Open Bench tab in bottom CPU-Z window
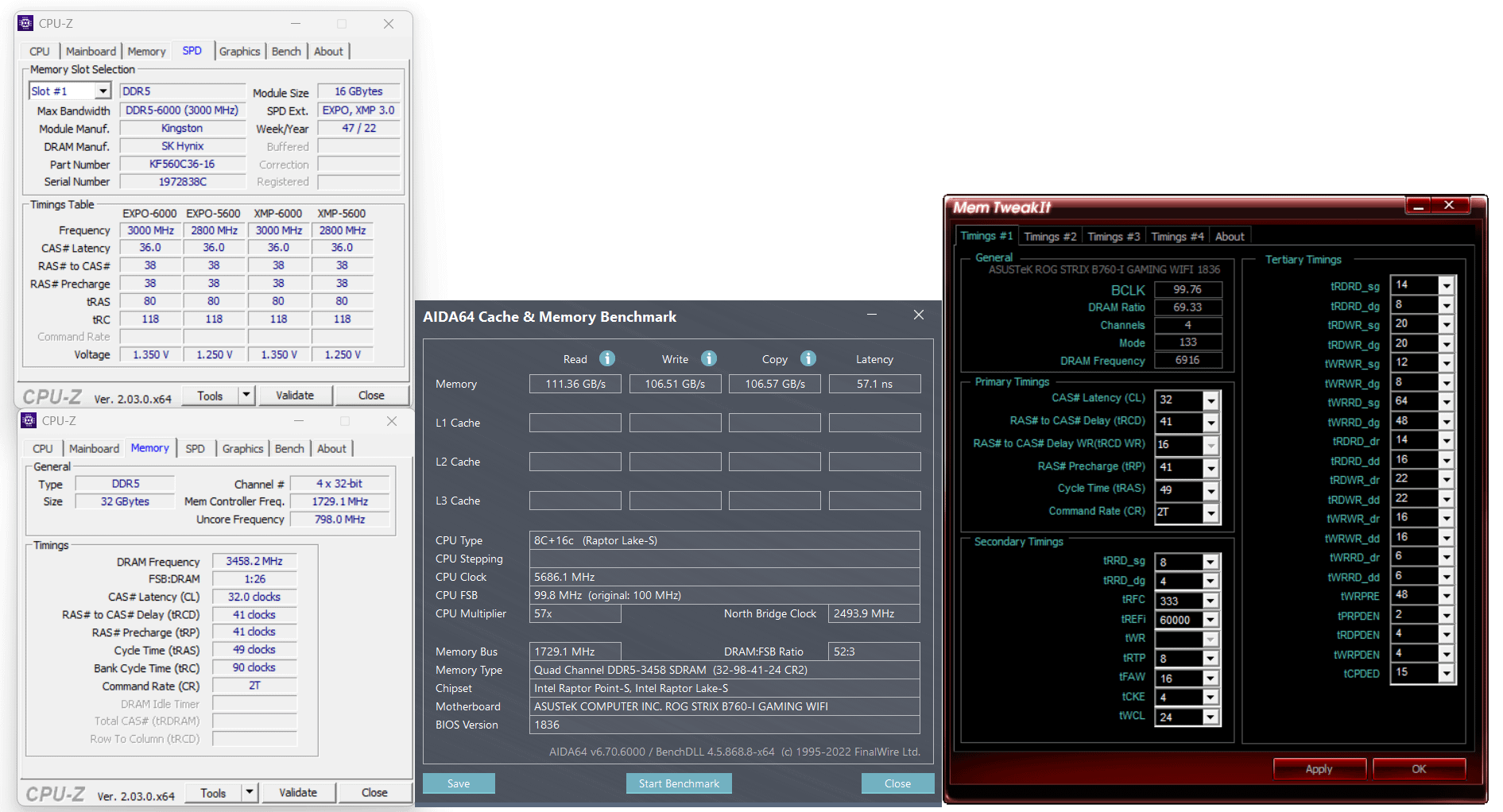Viewport: 1503px width, 812px height. coord(289,448)
